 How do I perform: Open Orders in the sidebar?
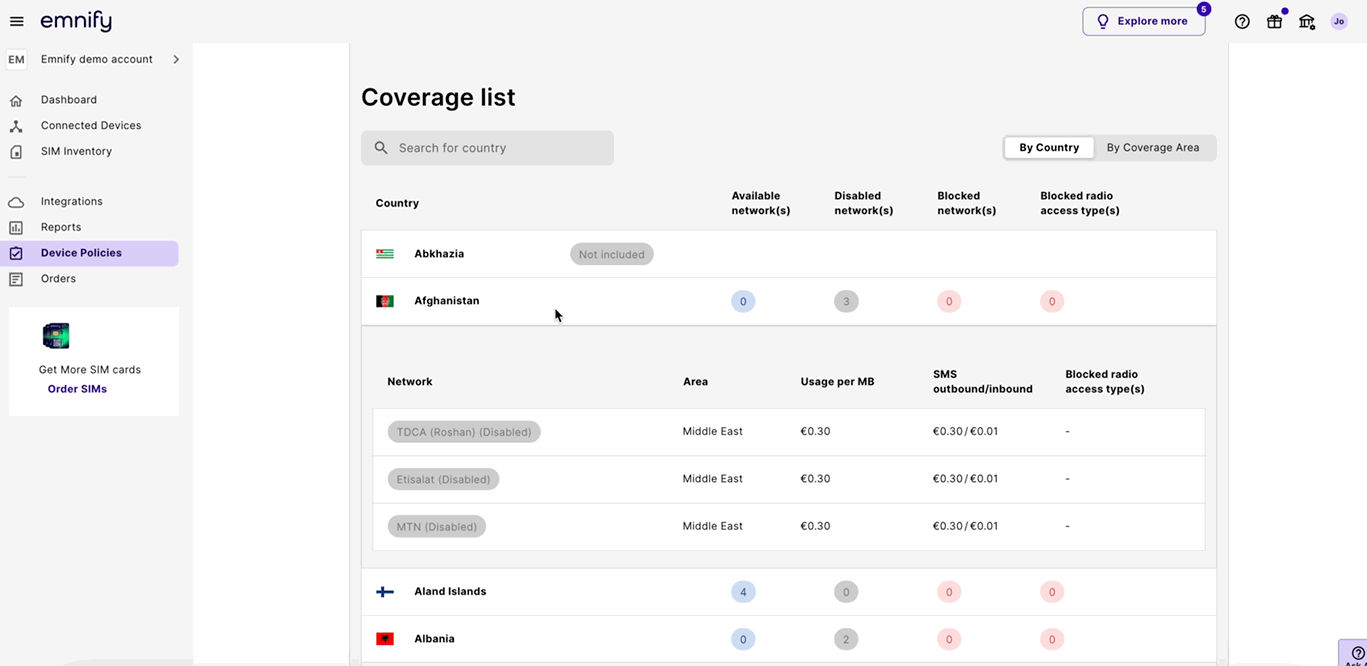tap(58, 279)
